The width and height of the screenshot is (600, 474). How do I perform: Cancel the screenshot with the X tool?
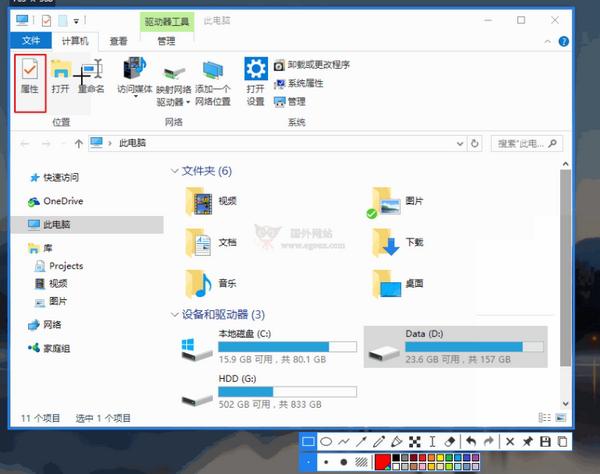coord(510,442)
